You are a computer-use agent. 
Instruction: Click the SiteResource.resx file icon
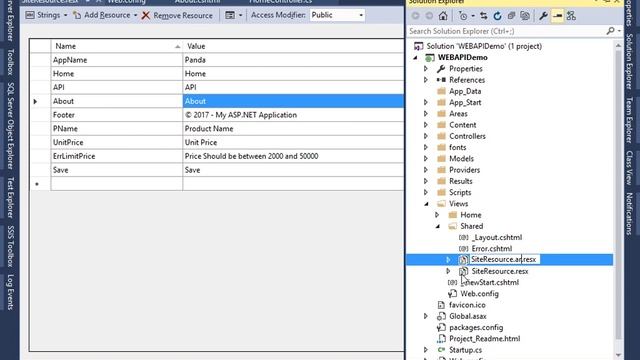click(463, 271)
